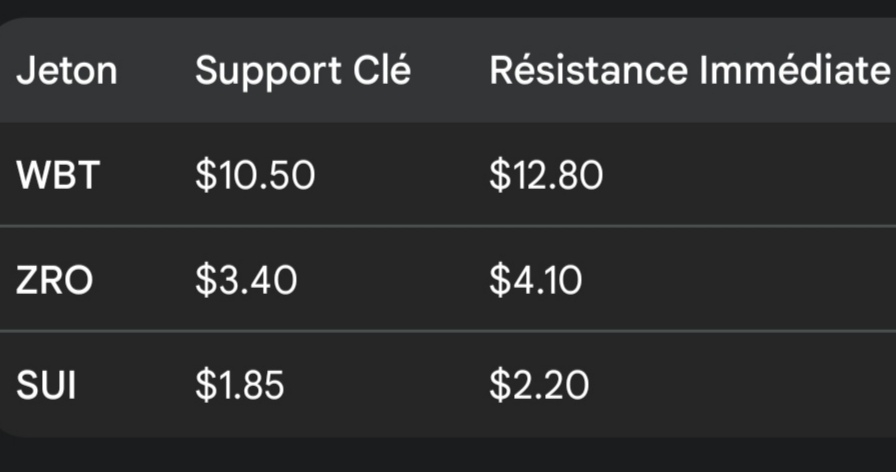Click the Jeton column header
The width and height of the screenshot is (896, 472).
coord(66,71)
